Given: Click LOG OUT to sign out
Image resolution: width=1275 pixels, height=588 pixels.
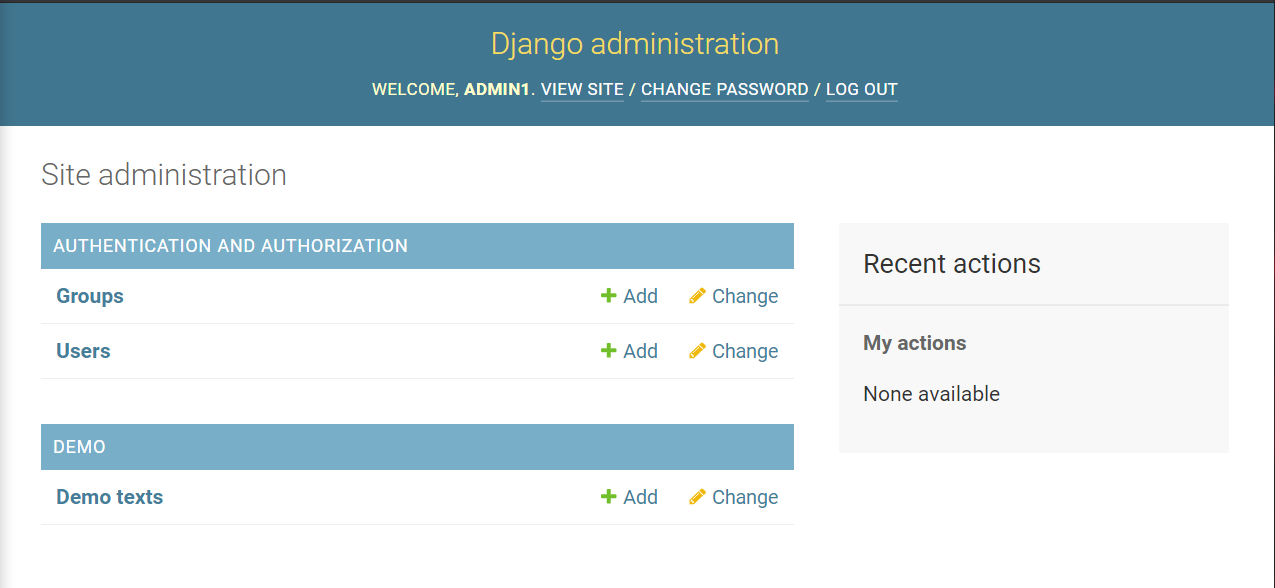Looking at the screenshot, I should [x=861, y=89].
